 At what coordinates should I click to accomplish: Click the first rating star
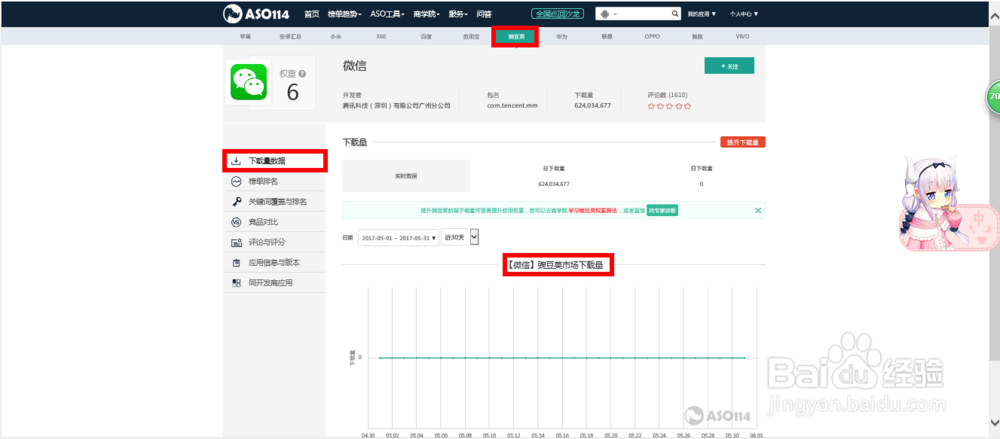click(651, 106)
